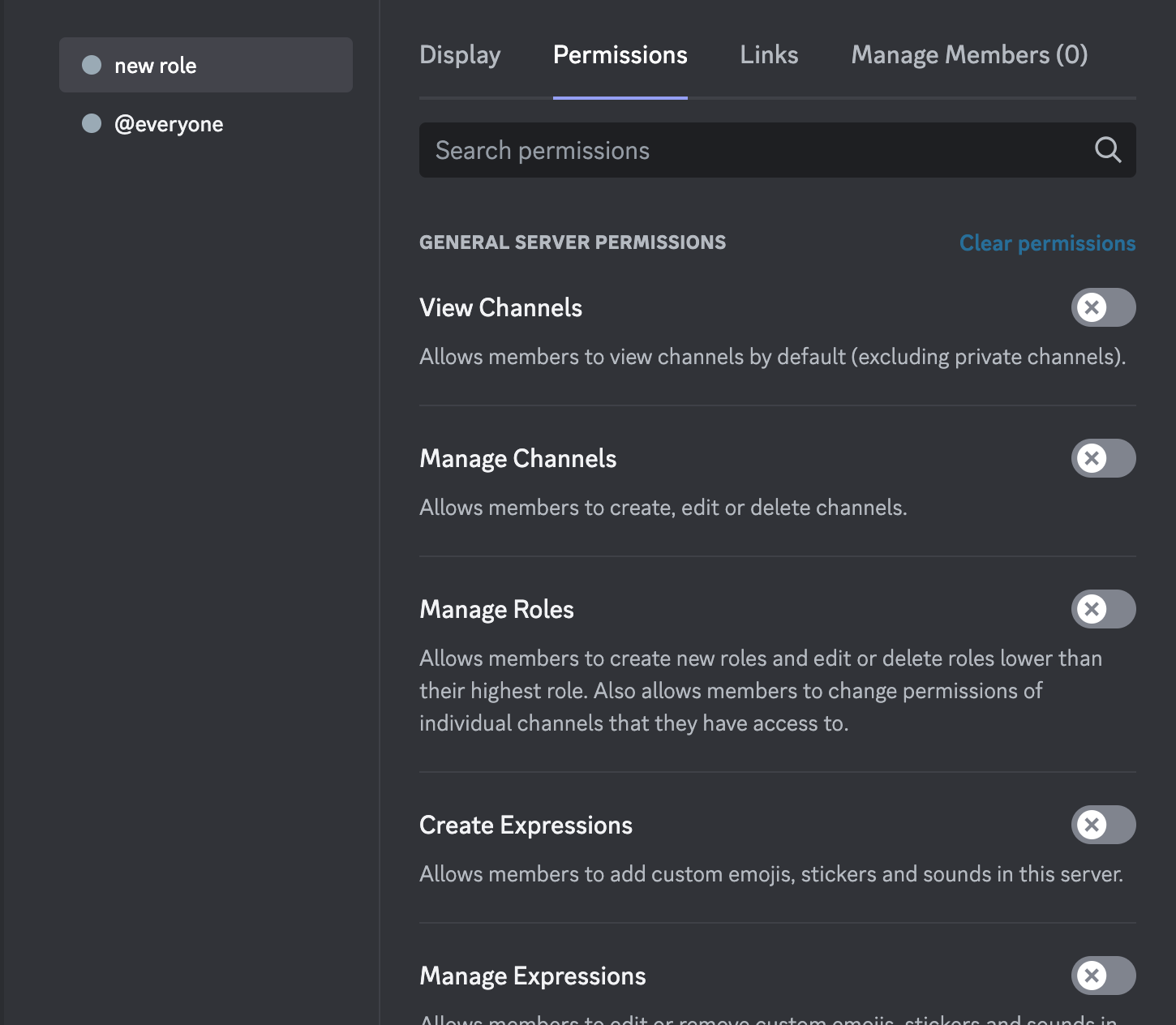Viewport: 1176px width, 1025px height.
Task: Click the search magnifier icon
Action: point(1107,150)
